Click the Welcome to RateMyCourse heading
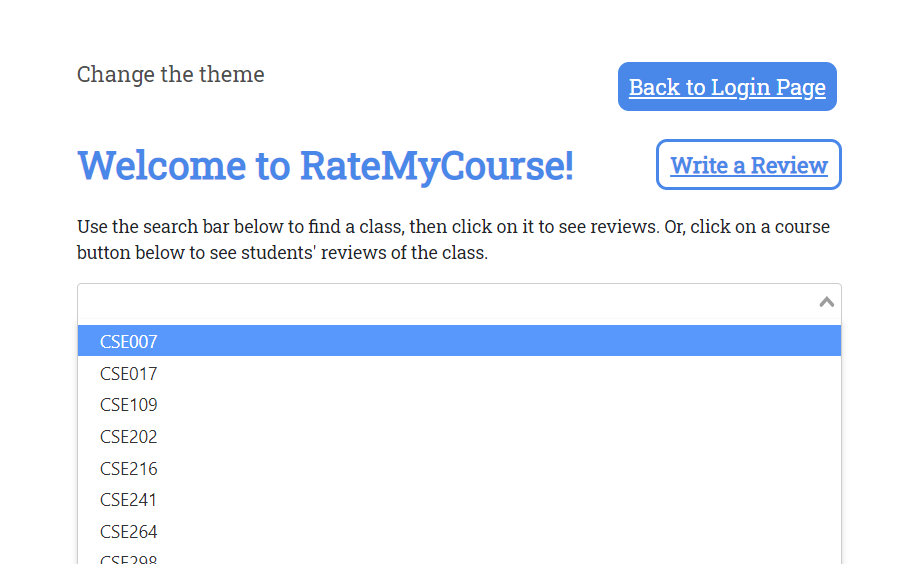This screenshot has height=564, width=919. [x=326, y=166]
